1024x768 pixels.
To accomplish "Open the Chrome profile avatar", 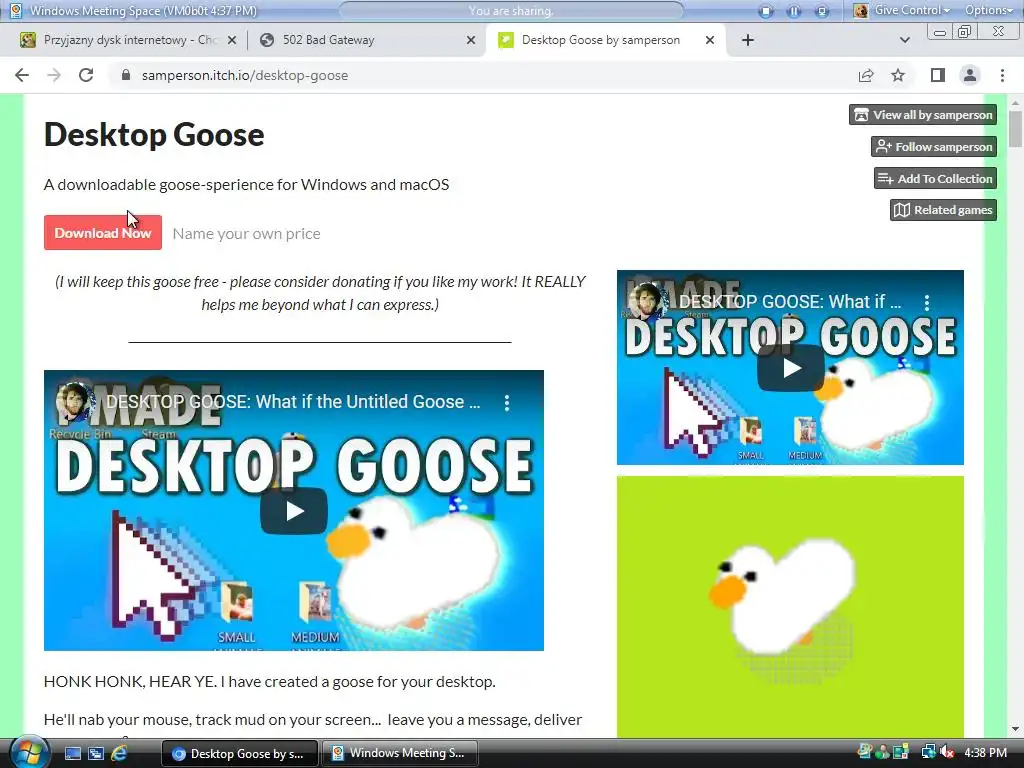I will pos(970,75).
